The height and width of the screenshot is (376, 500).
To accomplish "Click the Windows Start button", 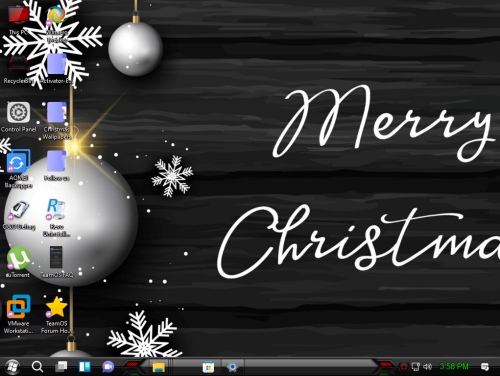I will 12,367.
